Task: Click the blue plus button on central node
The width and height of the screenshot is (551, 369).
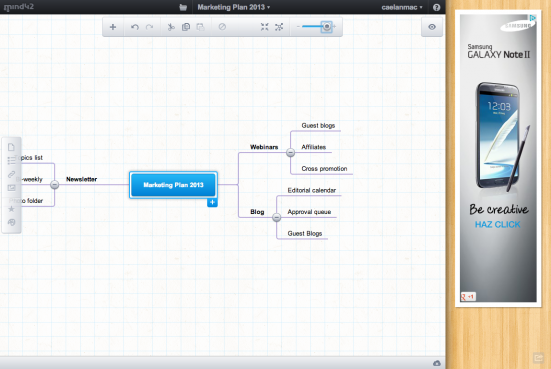Action: (x=212, y=202)
